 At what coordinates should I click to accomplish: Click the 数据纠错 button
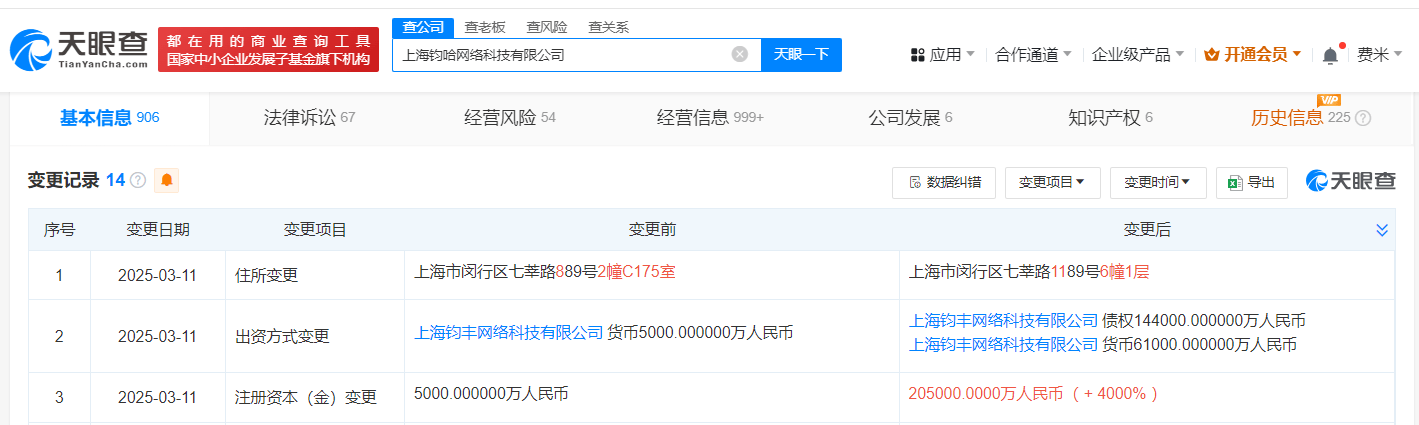point(944,182)
